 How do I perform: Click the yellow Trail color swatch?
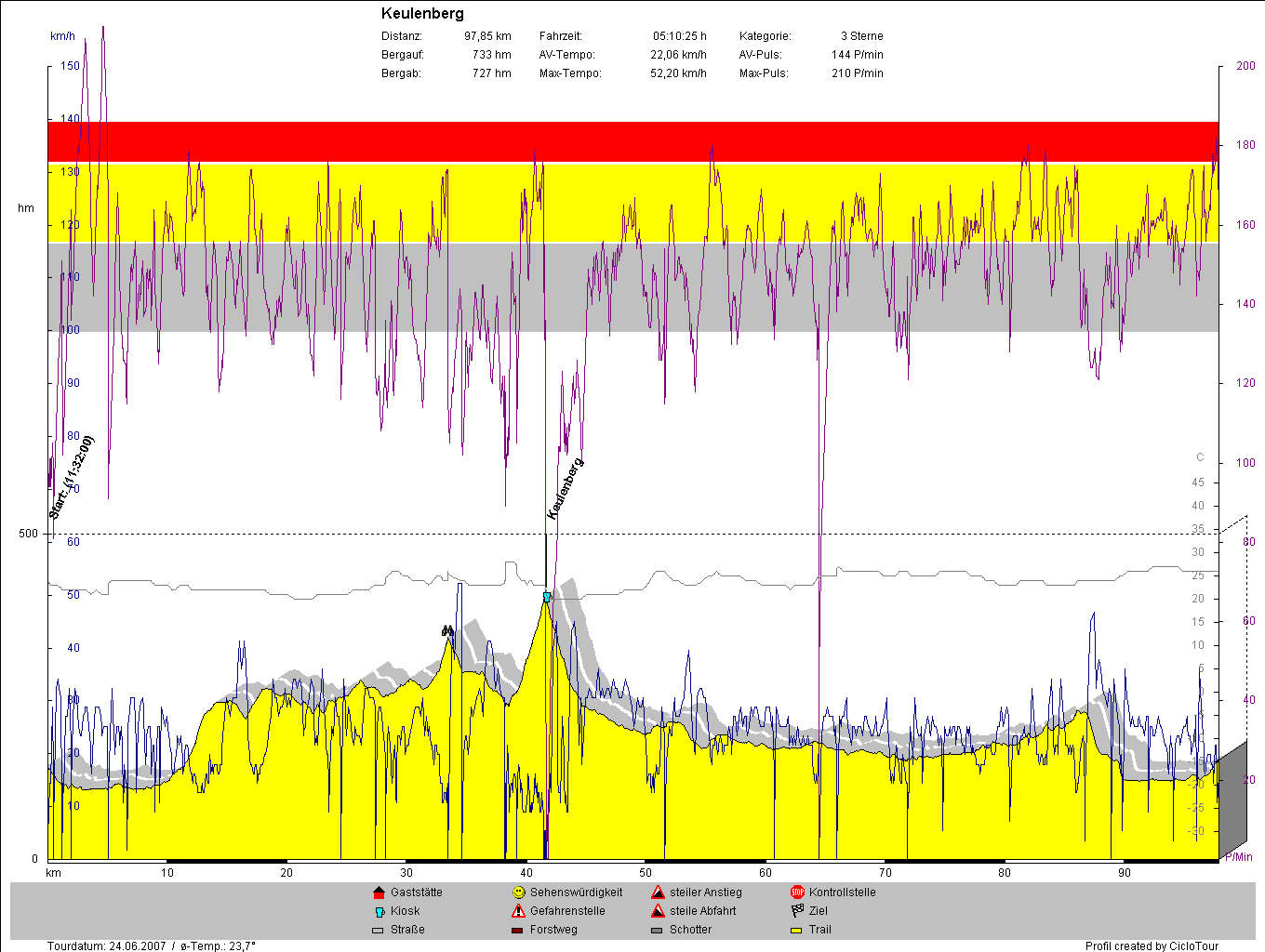click(796, 930)
